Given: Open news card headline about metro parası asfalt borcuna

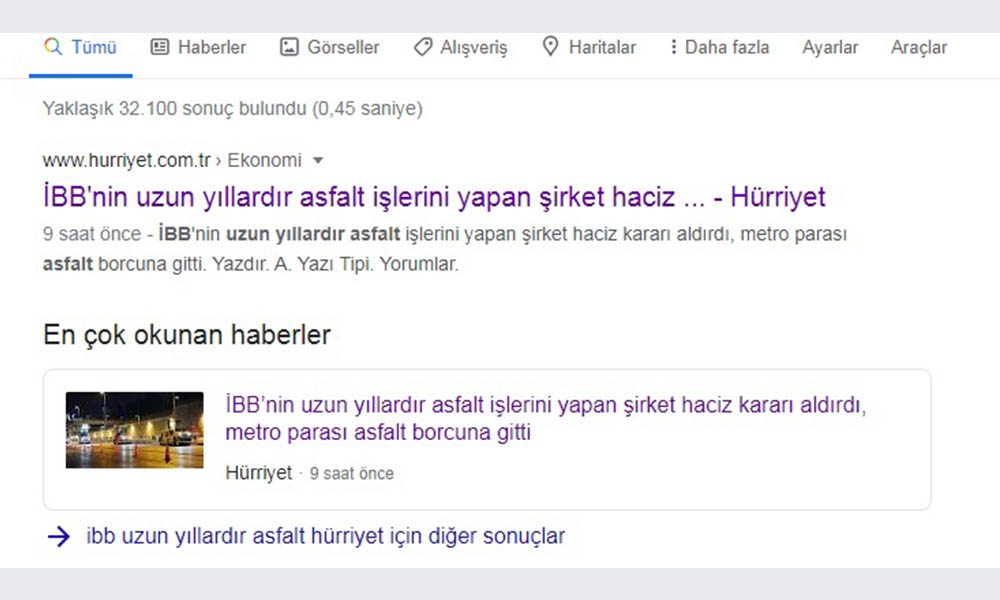Looking at the screenshot, I should tap(546, 418).
